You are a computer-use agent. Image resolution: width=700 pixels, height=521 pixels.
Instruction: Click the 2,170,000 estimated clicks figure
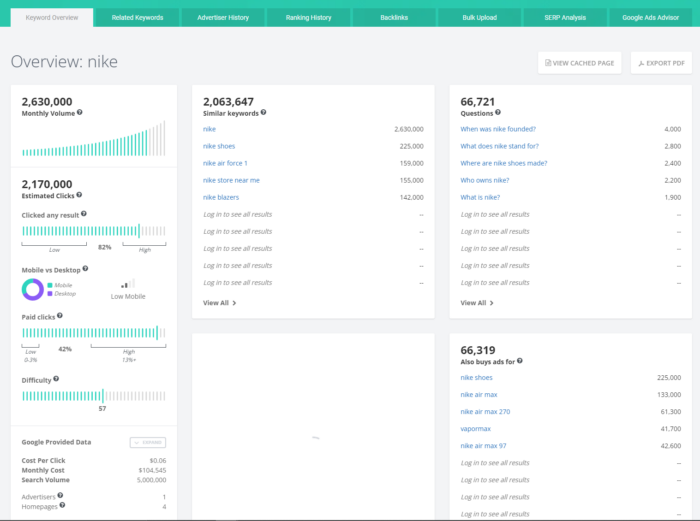pos(47,184)
